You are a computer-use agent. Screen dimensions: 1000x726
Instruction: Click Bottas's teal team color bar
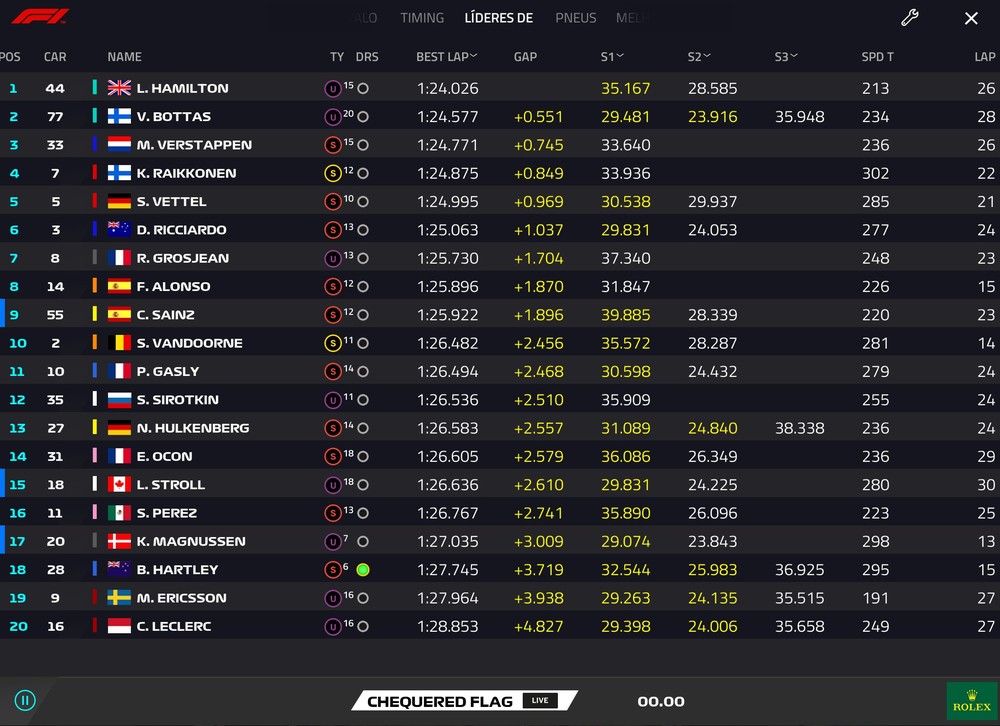95,117
